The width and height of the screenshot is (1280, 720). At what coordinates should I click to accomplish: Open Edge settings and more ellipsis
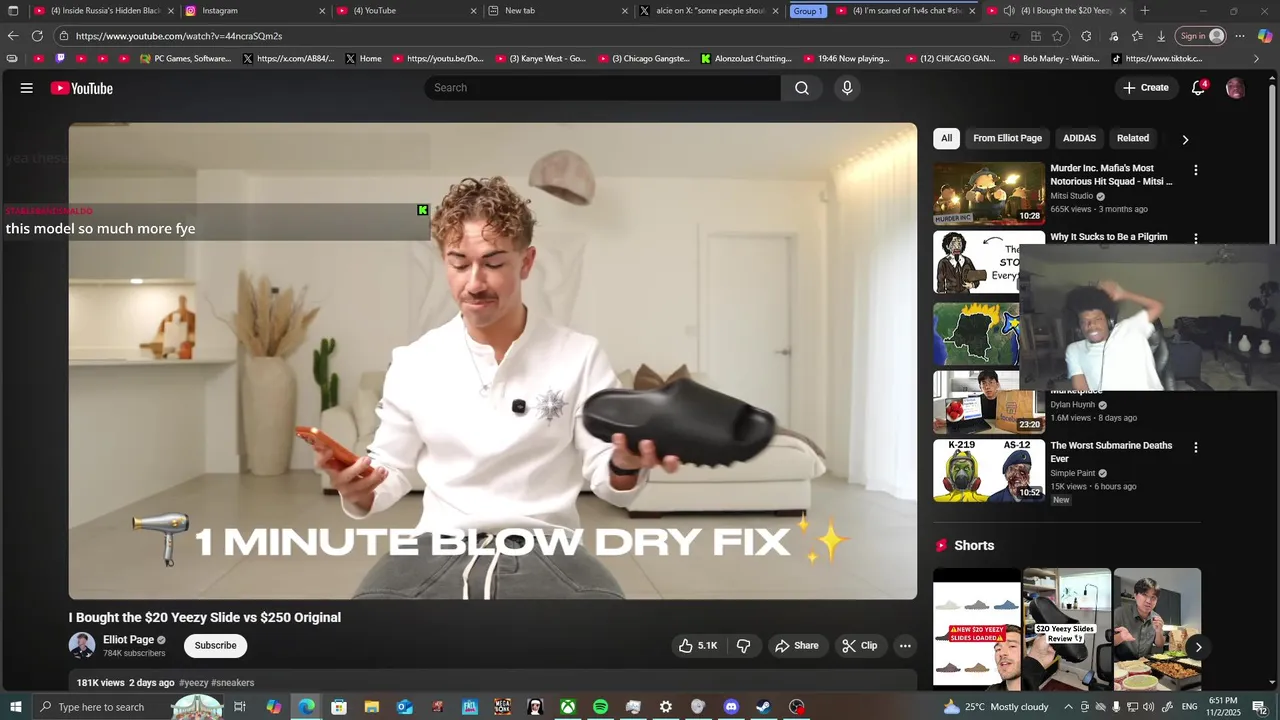1239,36
